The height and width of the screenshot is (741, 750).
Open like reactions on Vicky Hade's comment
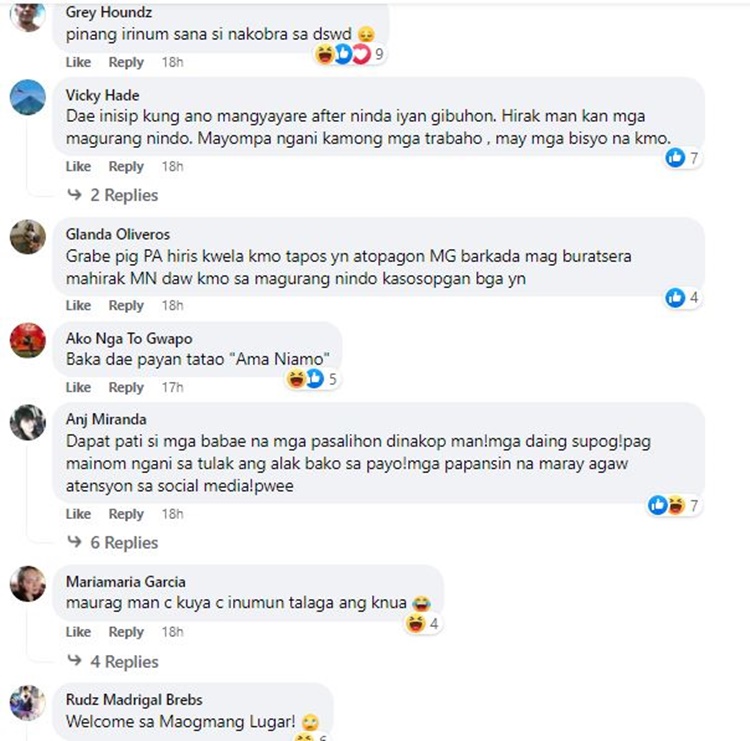(x=683, y=158)
